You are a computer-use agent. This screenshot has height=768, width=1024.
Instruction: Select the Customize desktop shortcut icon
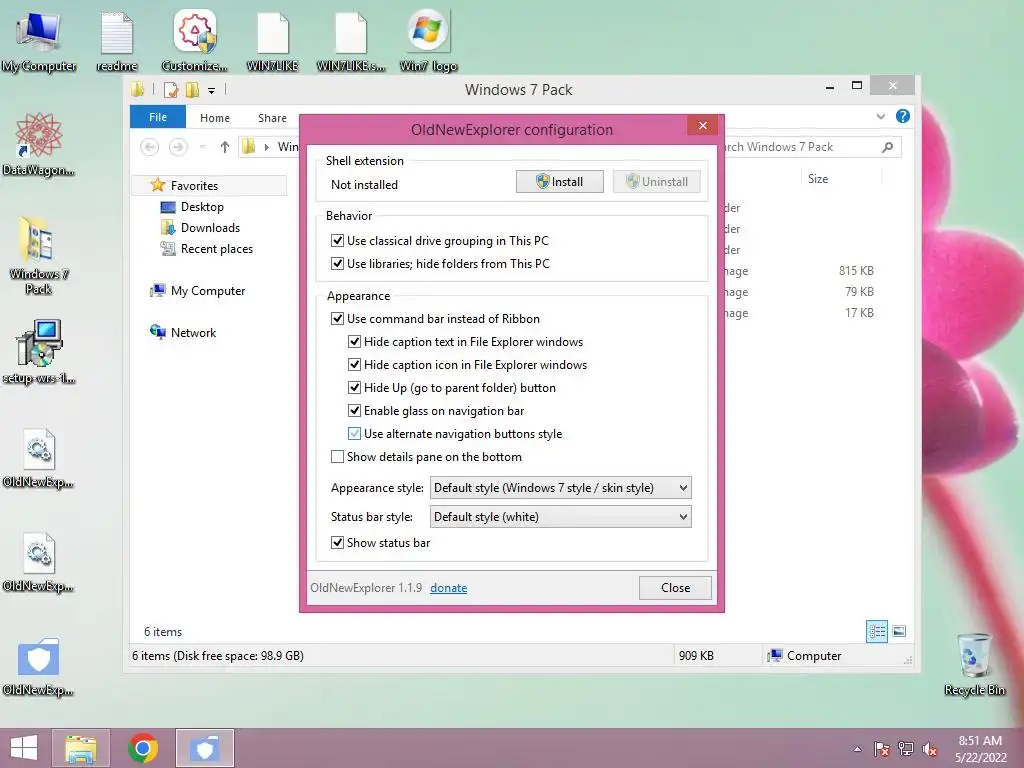point(195,41)
